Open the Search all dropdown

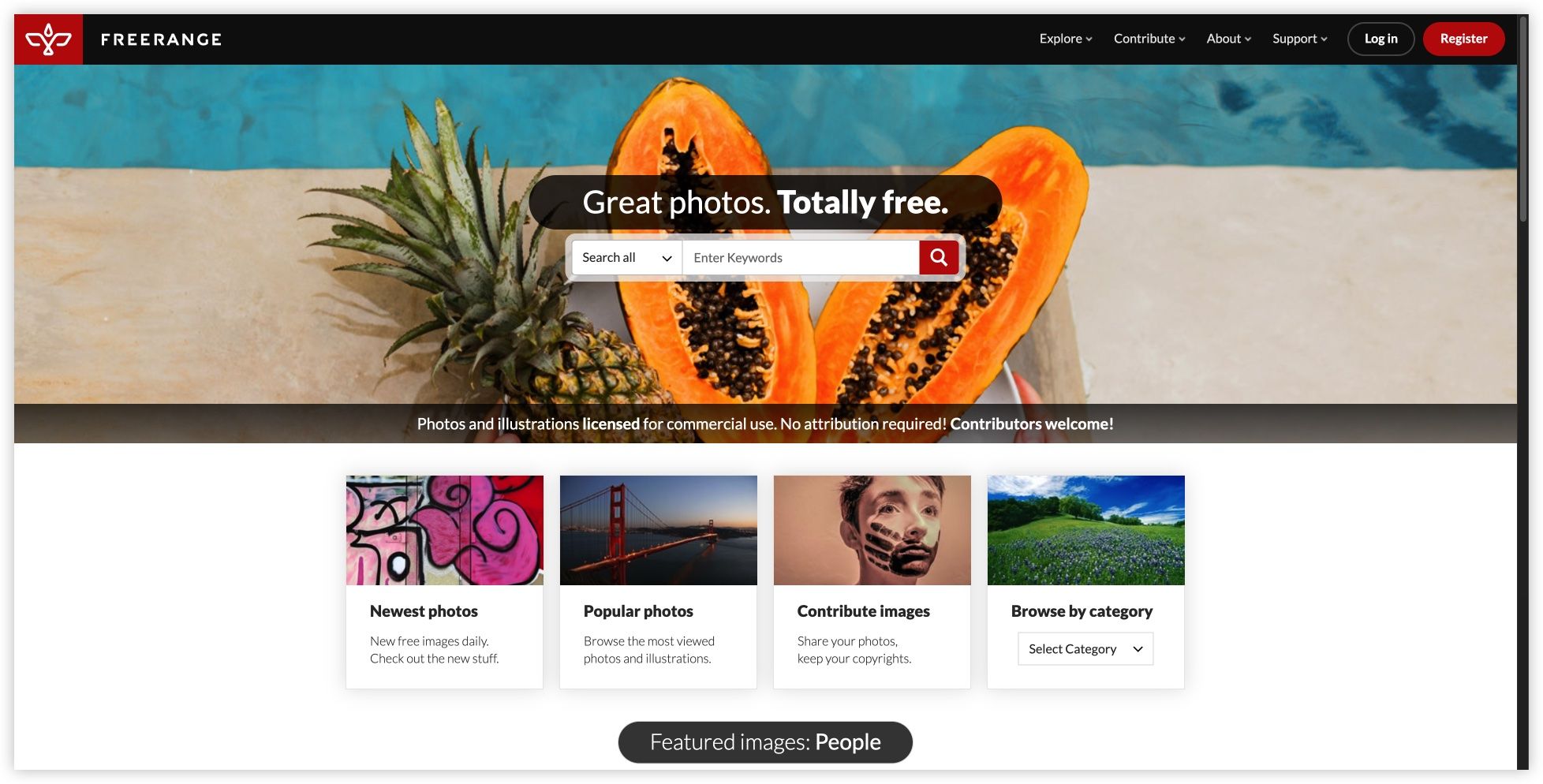pos(627,257)
